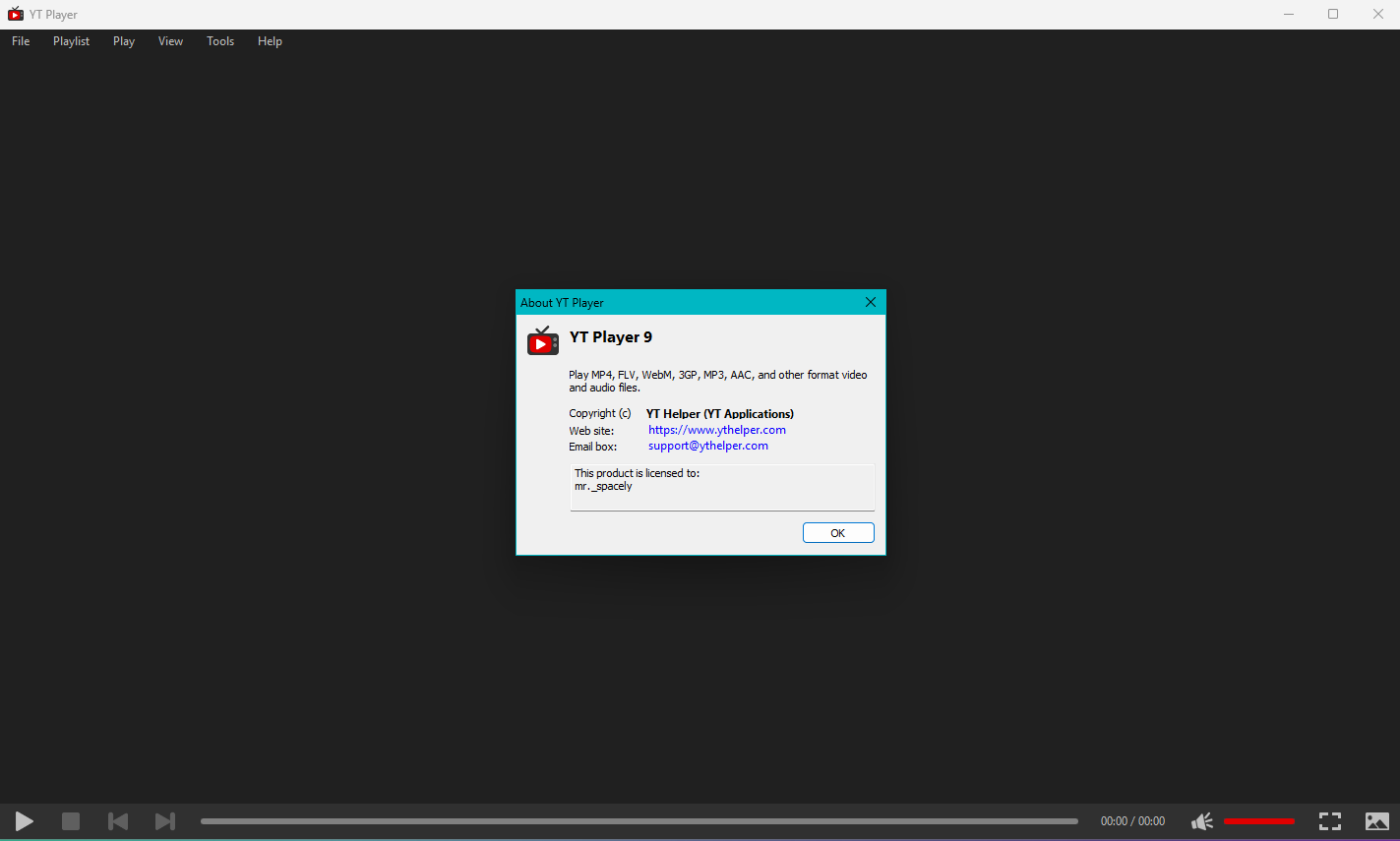Click the 00:00 / 00:00 time display

pyautogui.click(x=1132, y=821)
